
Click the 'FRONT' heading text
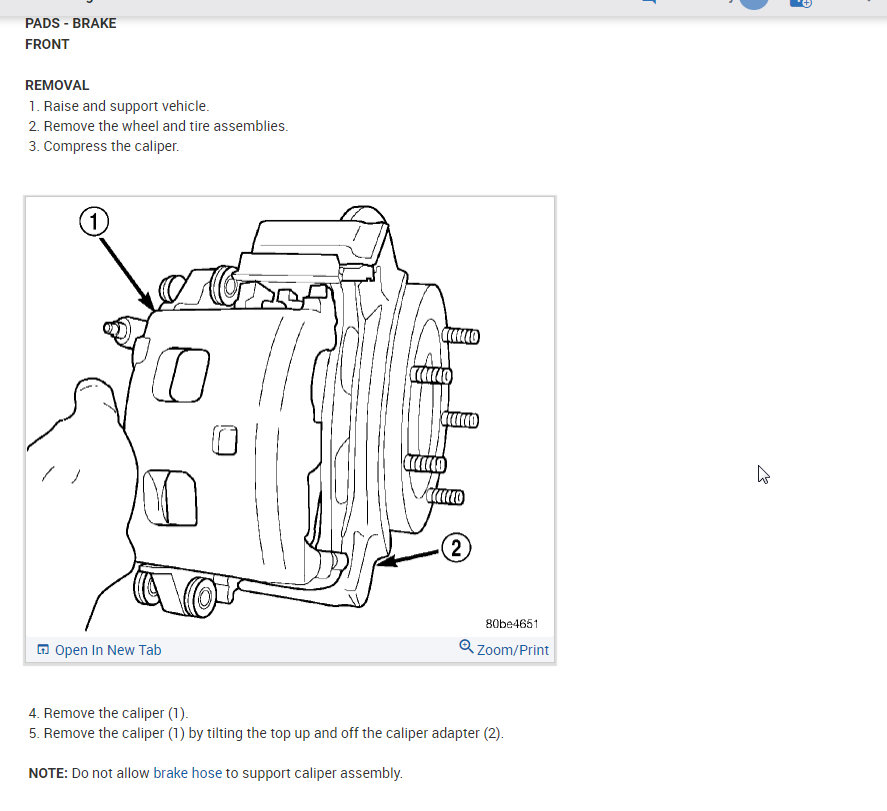pyautogui.click(x=47, y=44)
